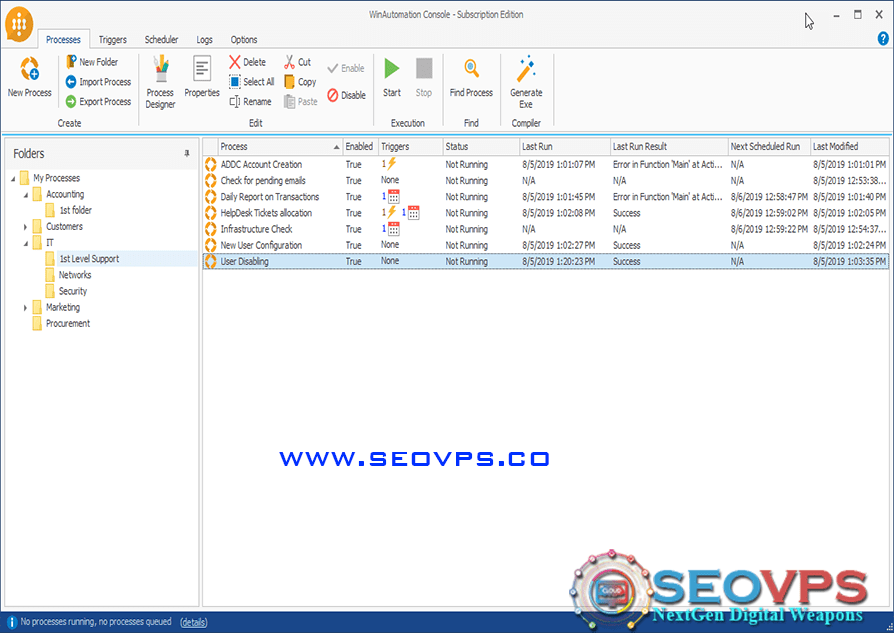Open process Properties
The width and height of the screenshot is (894, 633).
(x=202, y=76)
